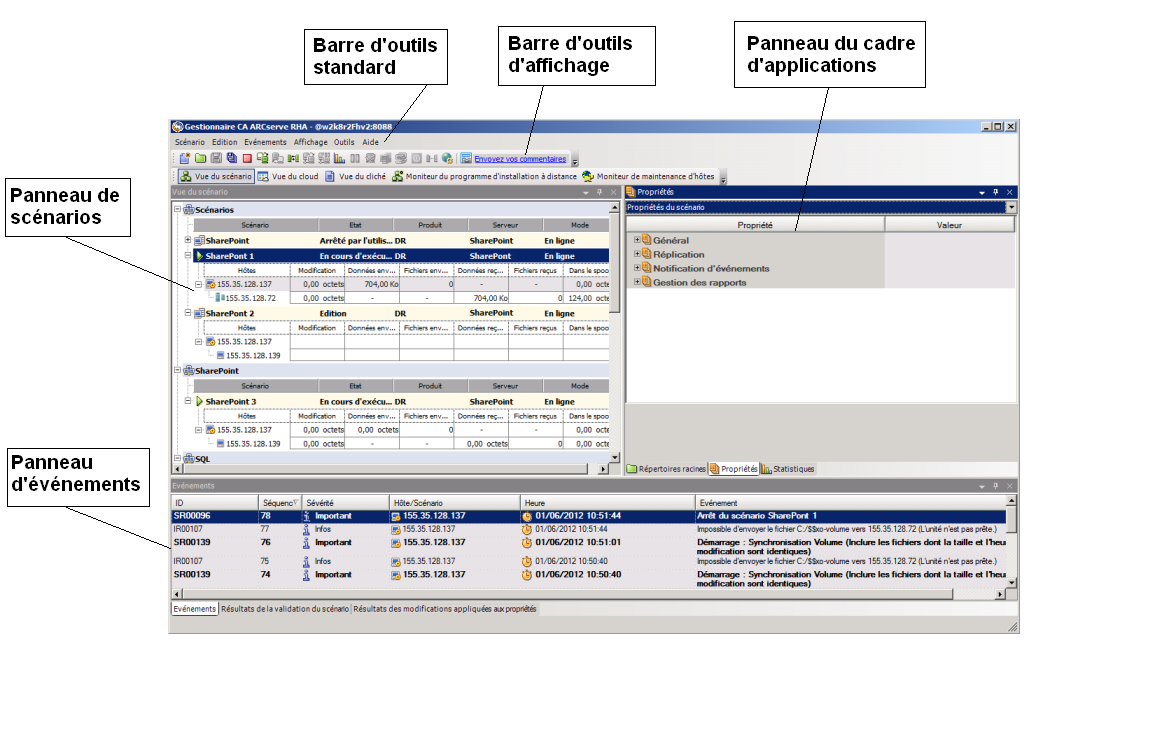1166x734 pixels.
Task: Click the new scenario toolbar icon
Action: [185, 159]
